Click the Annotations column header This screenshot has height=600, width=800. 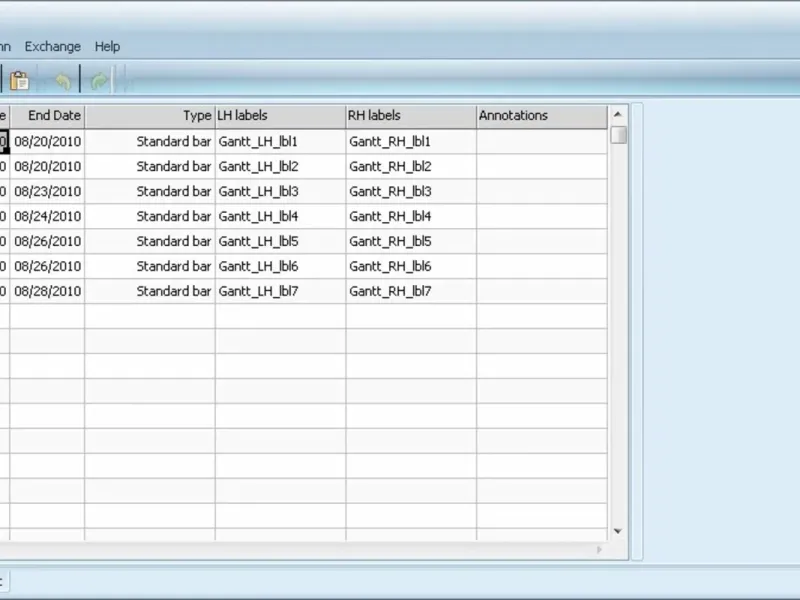point(542,116)
